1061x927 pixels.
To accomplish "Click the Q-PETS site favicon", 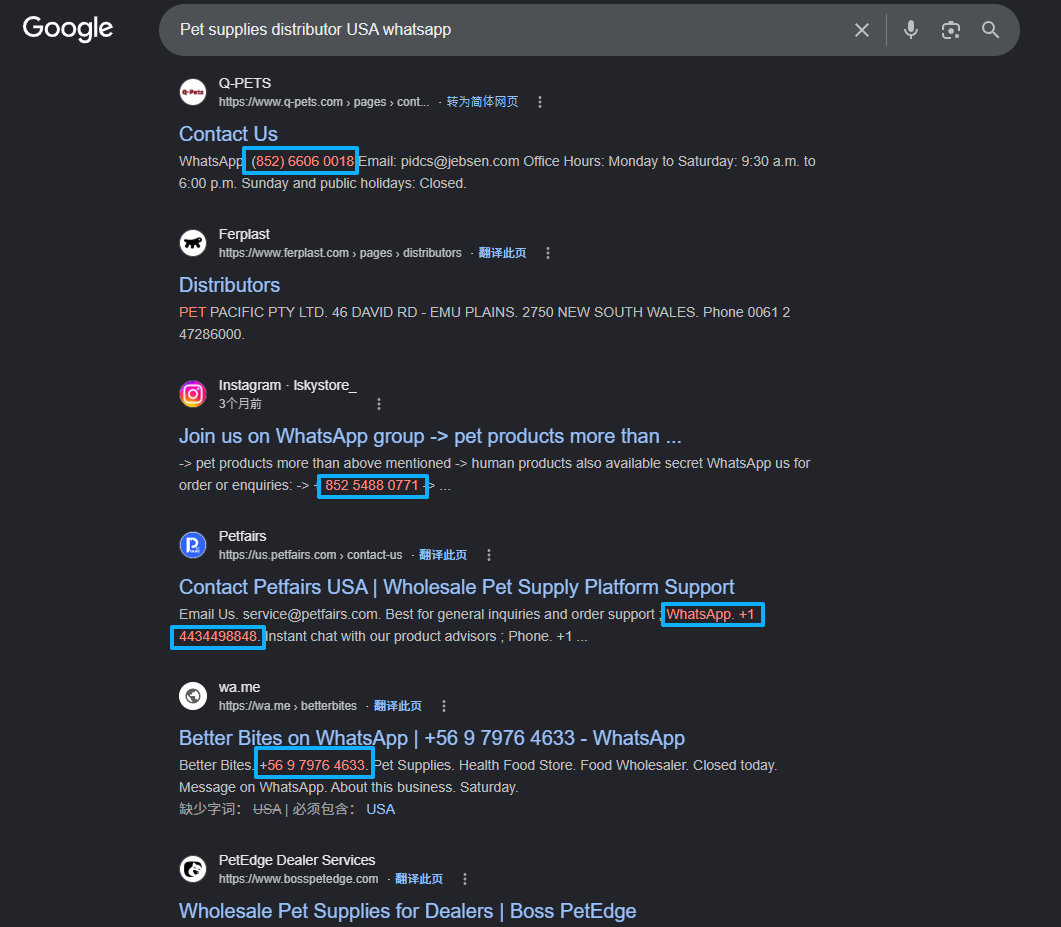I will click(x=193, y=92).
